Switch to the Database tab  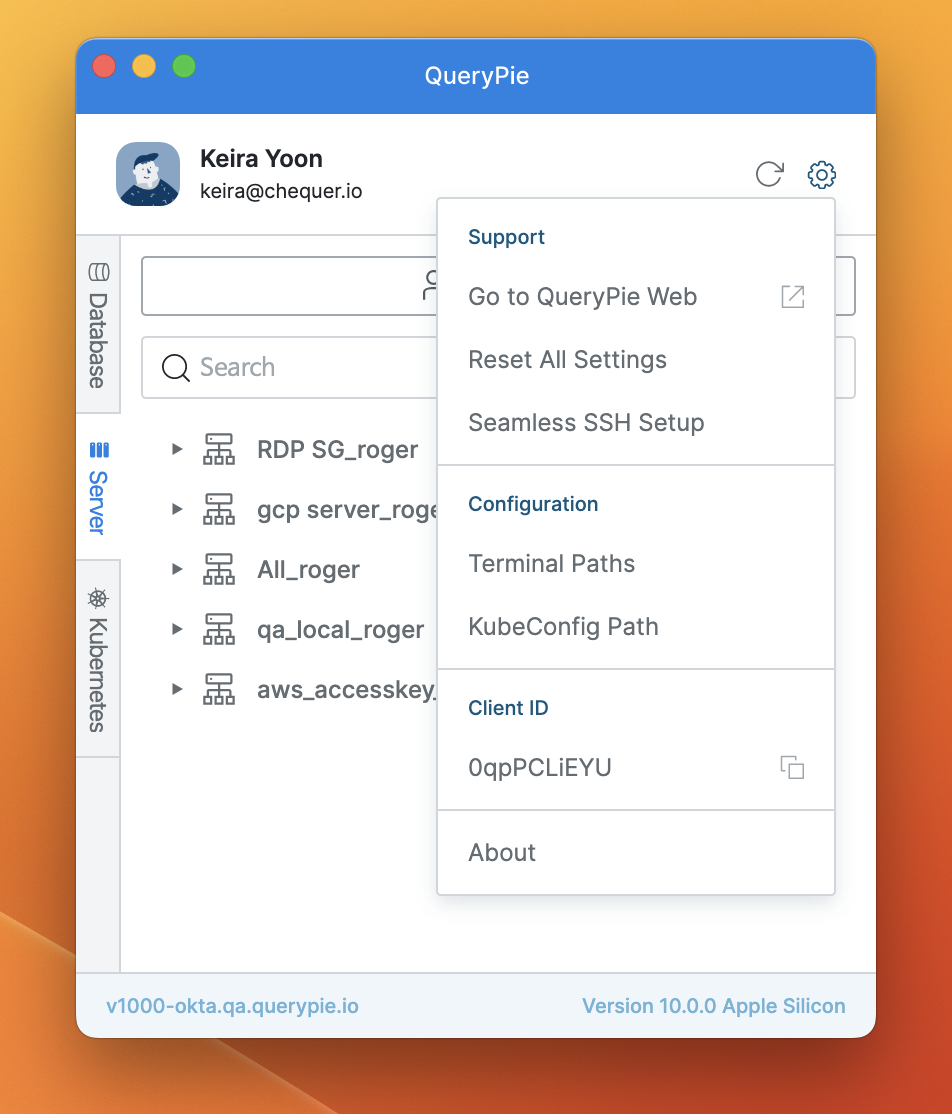click(98, 326)
